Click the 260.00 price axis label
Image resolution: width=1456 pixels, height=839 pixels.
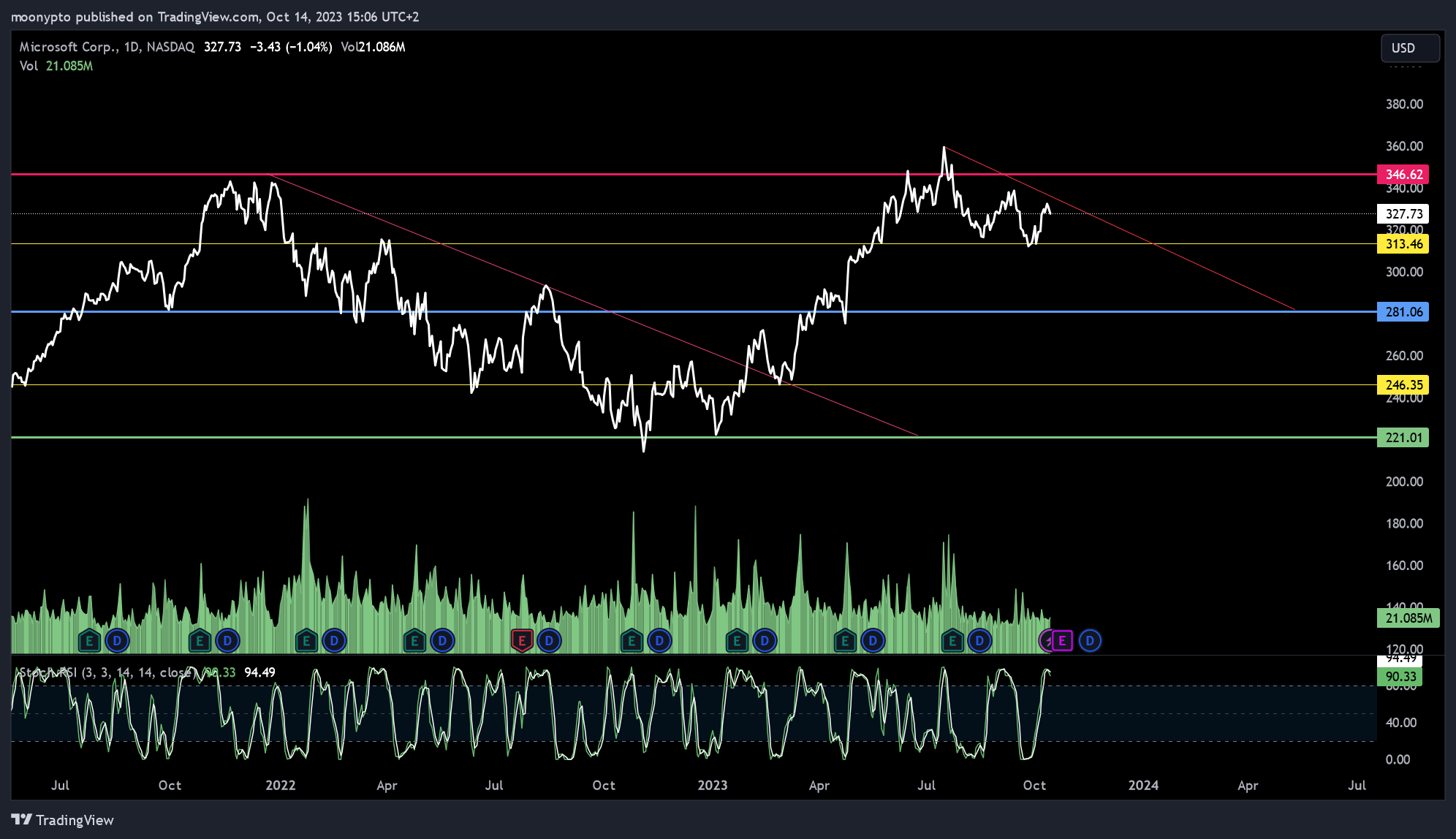coord(1404,356)
